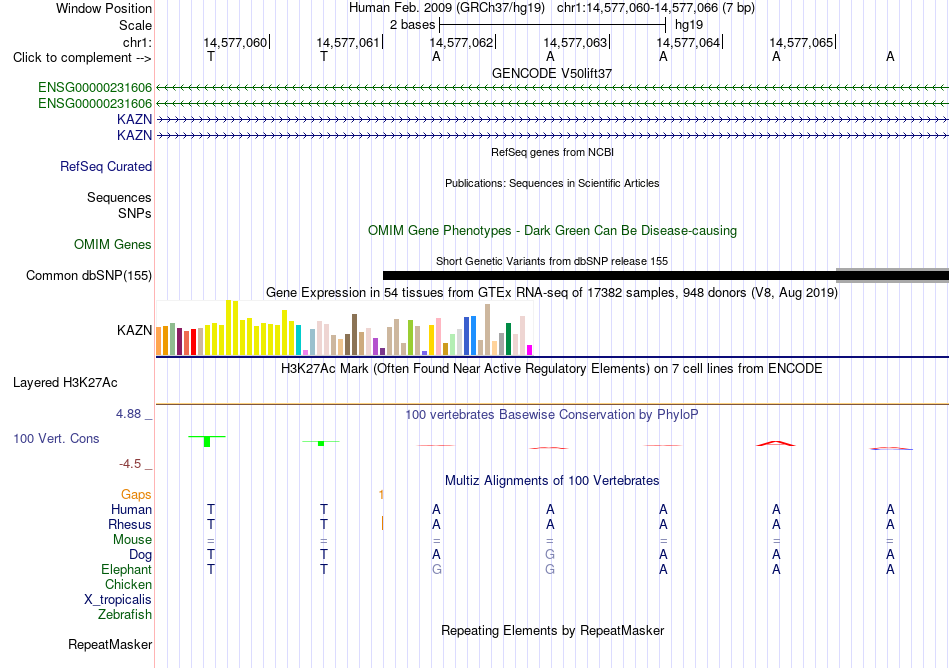Click the Human Feb. 2009 (GRCh37/hg19) text
The height and width of the screenshot is (668, 950).
tap(447, 8)
